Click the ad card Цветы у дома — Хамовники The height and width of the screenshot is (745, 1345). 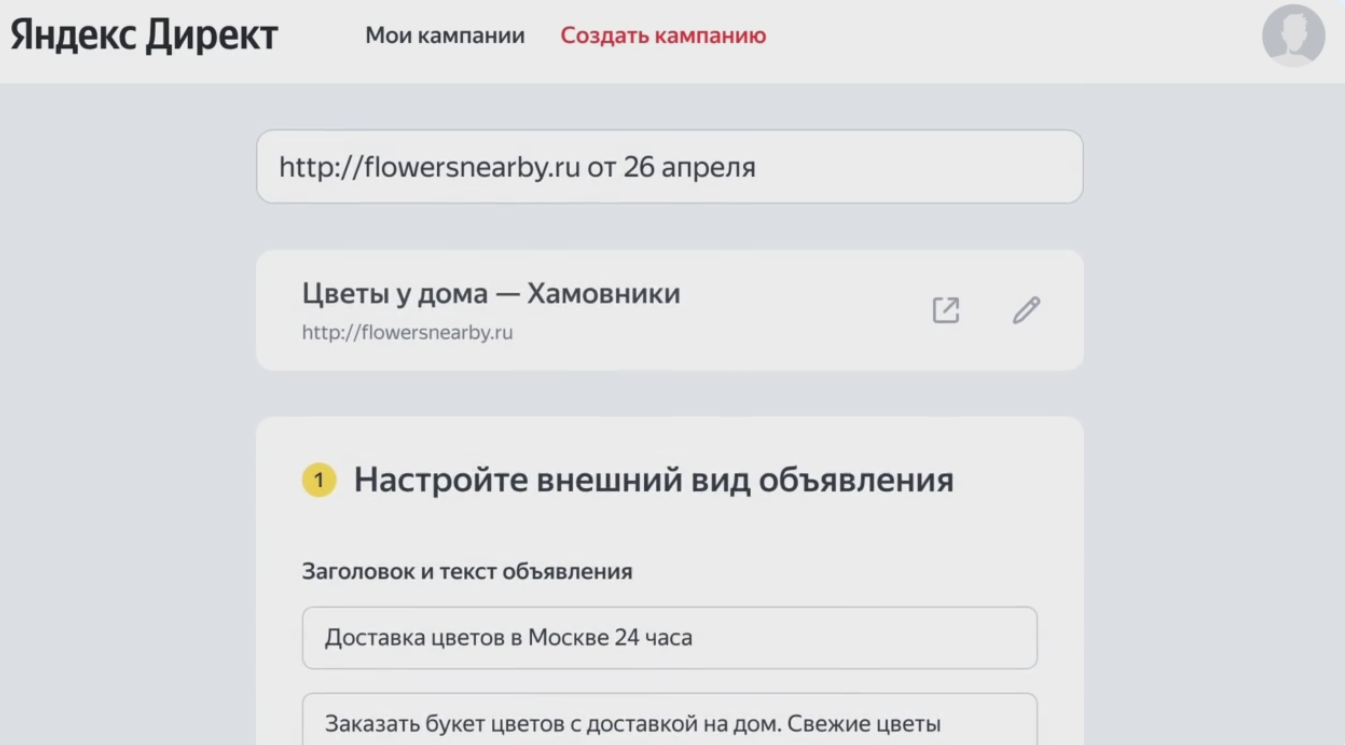click(670, 310)
